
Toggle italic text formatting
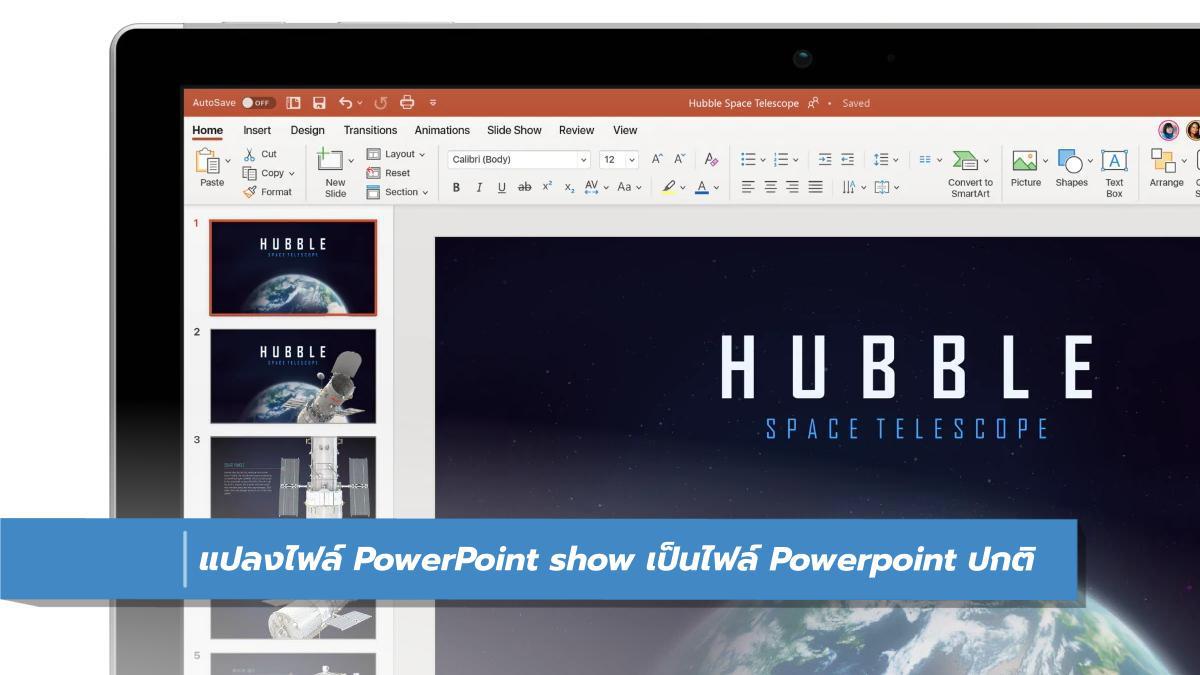(479, 188)
